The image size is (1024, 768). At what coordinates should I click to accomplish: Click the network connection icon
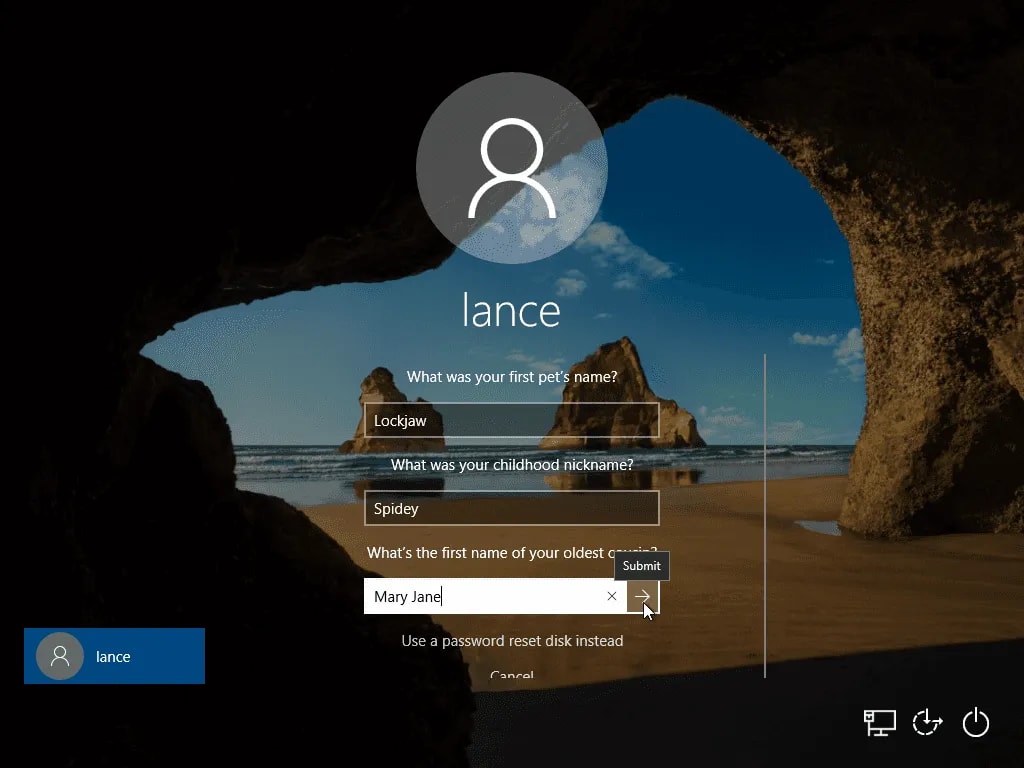[x=879, y=722]
